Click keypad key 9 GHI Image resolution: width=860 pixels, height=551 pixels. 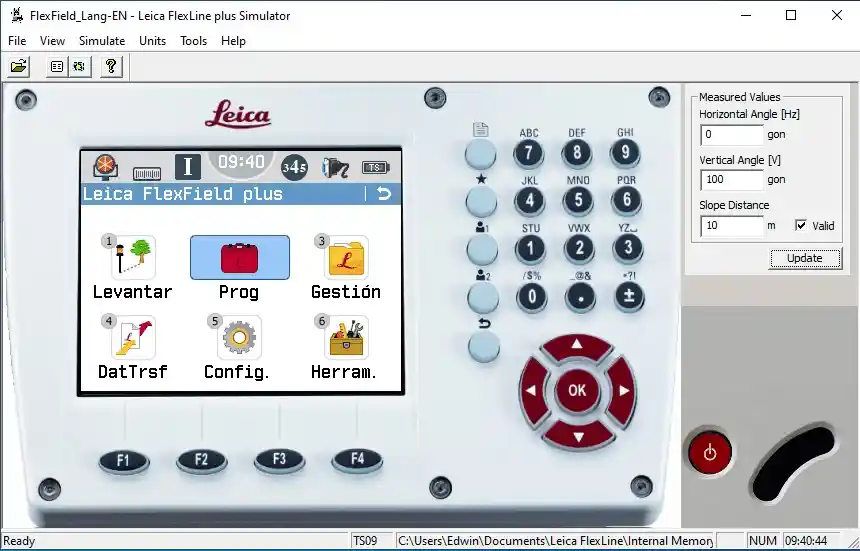click(625, 152)
